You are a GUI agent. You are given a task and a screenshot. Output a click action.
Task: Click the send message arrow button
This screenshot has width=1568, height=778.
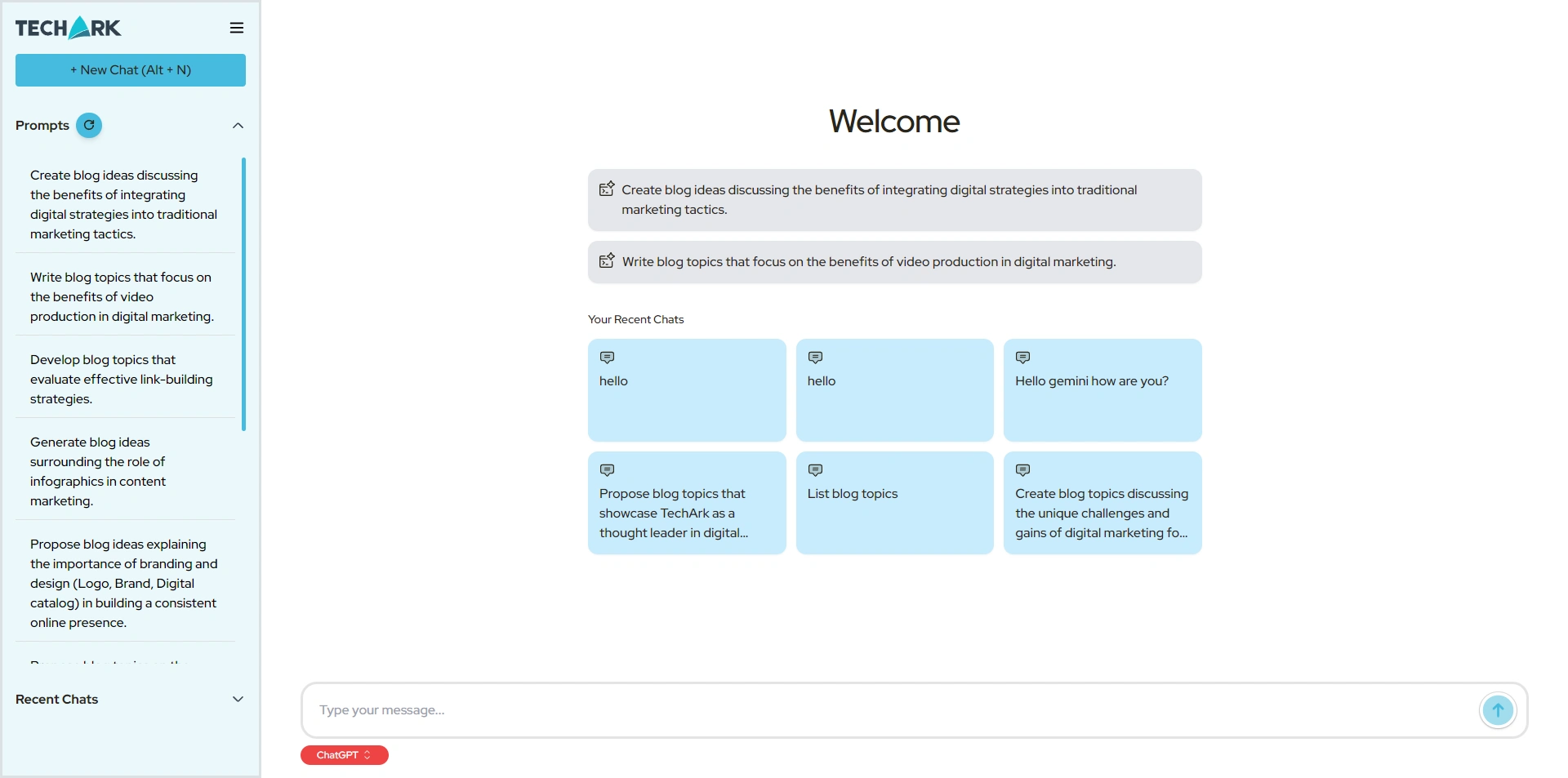[1497, 710]
